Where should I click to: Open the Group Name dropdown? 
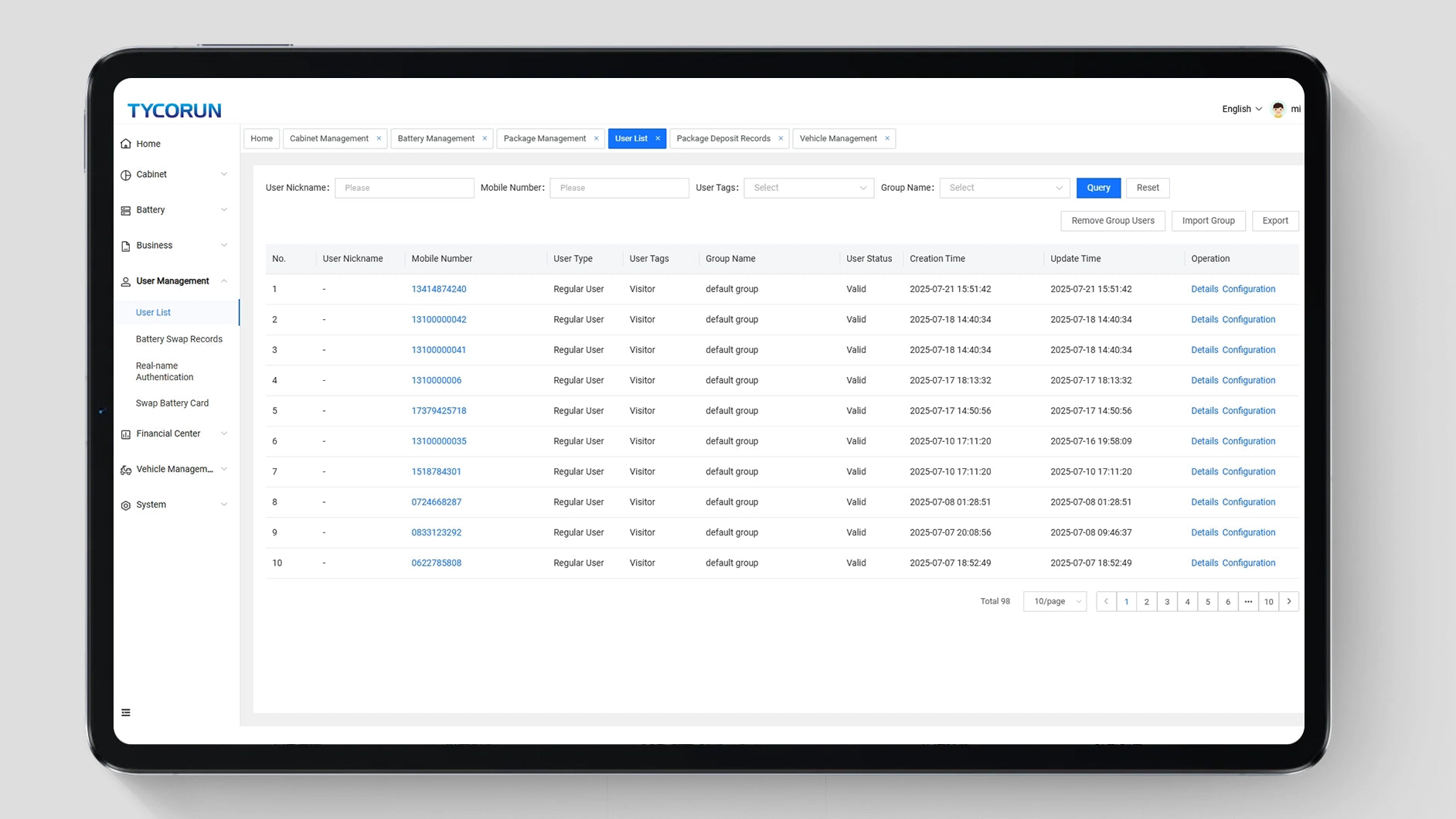coord(1004,188)
